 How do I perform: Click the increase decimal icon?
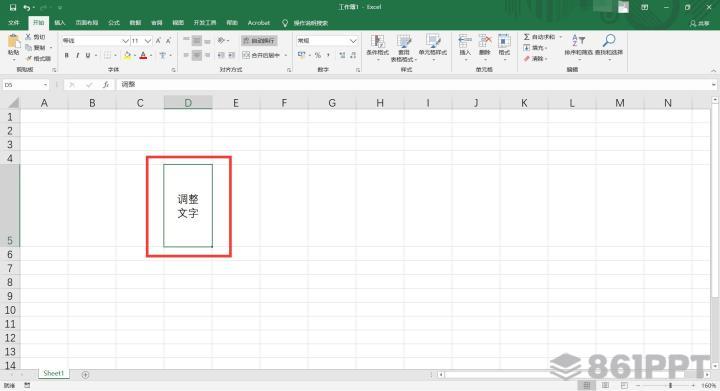342,56
